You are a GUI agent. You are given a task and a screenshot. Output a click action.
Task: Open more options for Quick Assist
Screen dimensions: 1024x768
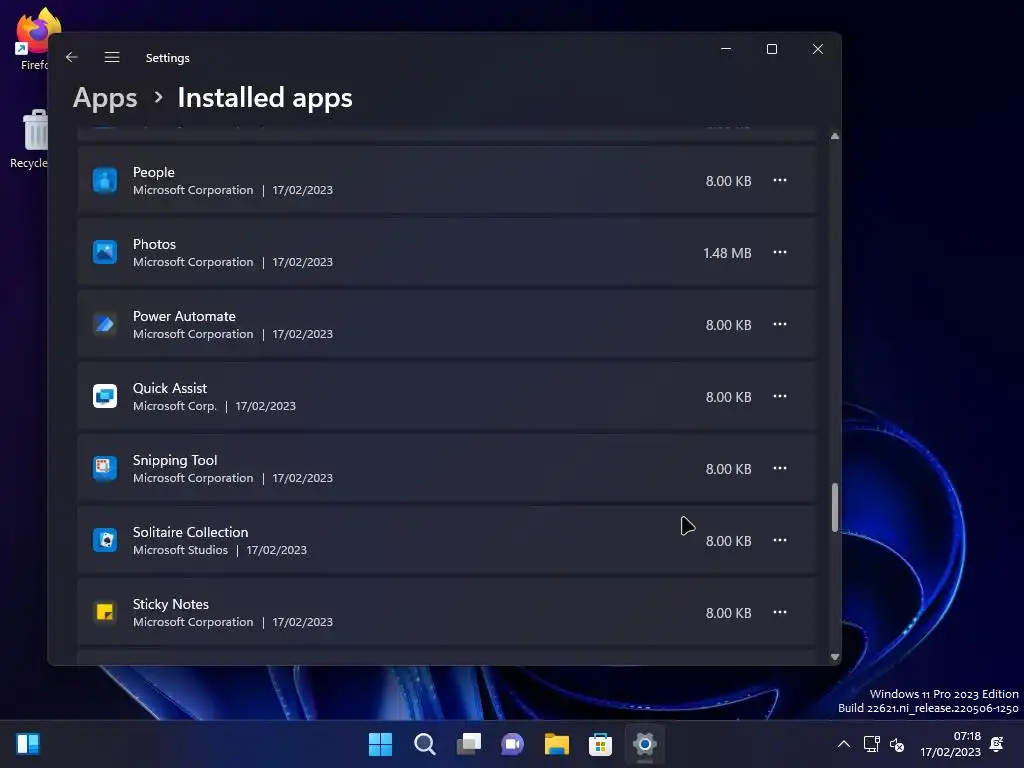click(780, 396)
